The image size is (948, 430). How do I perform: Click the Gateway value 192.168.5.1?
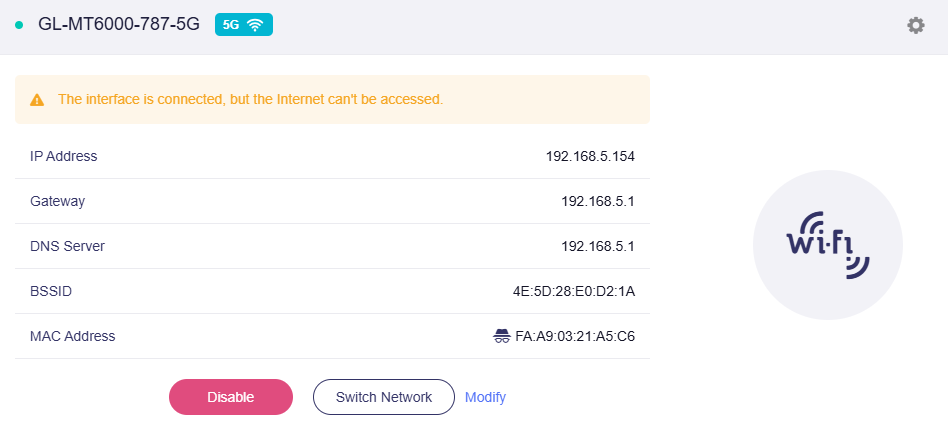(x=598, y=201)
